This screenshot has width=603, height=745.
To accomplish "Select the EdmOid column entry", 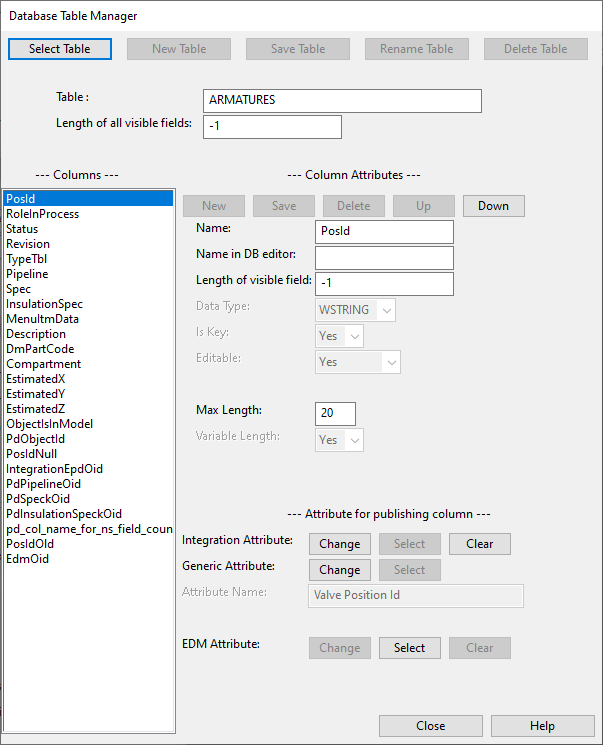I will [x=28, y=559].
